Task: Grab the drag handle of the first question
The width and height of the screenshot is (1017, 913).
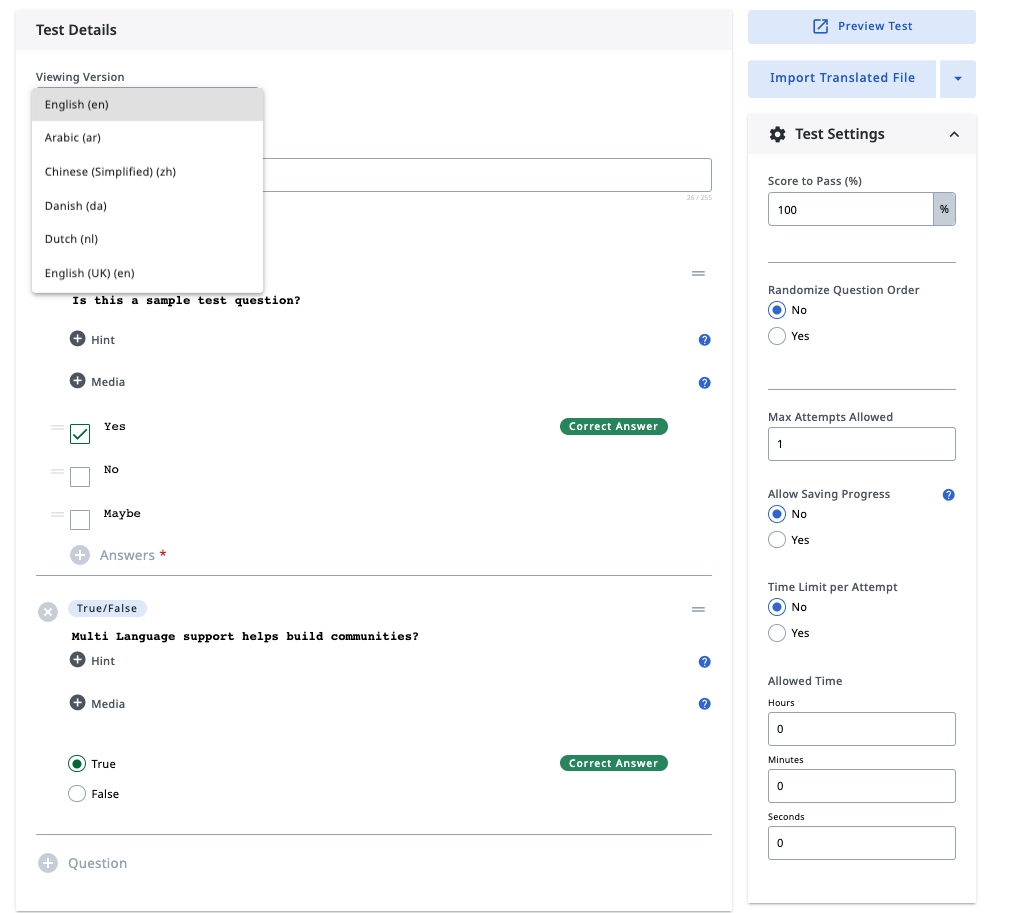Action: point(698,274)
